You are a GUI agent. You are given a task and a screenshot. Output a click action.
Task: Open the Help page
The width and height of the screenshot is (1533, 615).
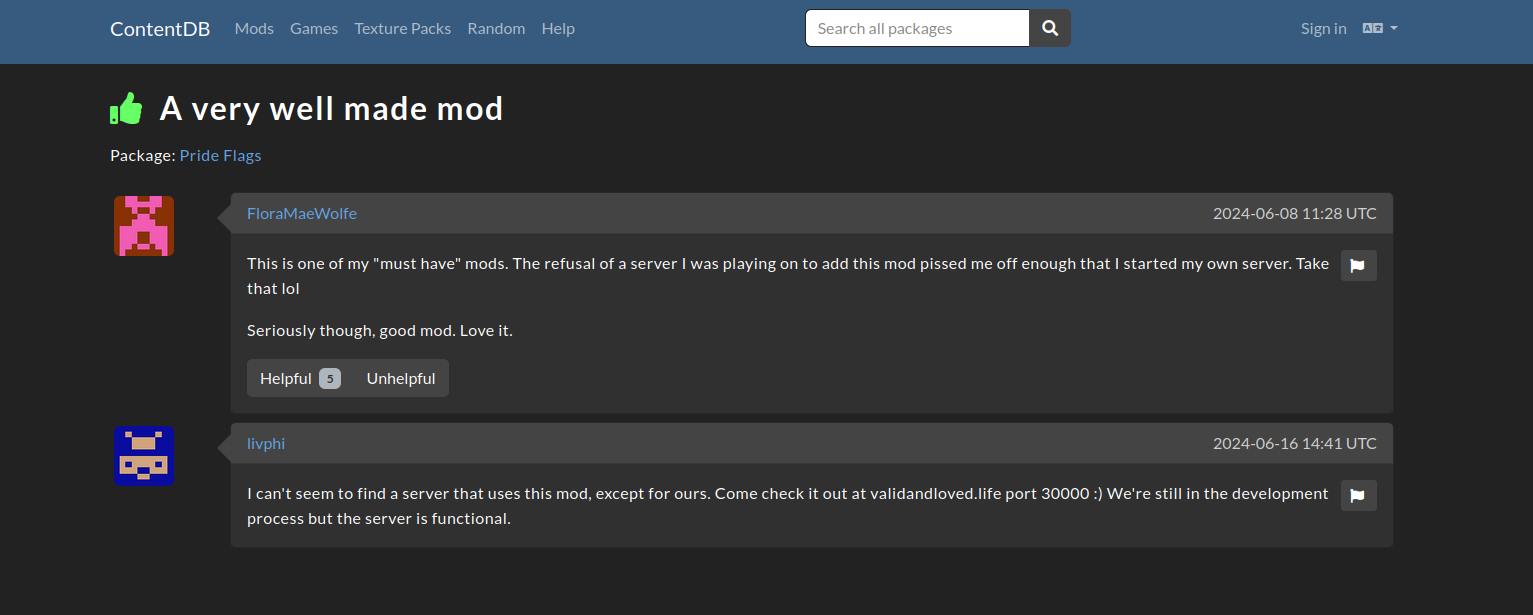pos(558,28)
